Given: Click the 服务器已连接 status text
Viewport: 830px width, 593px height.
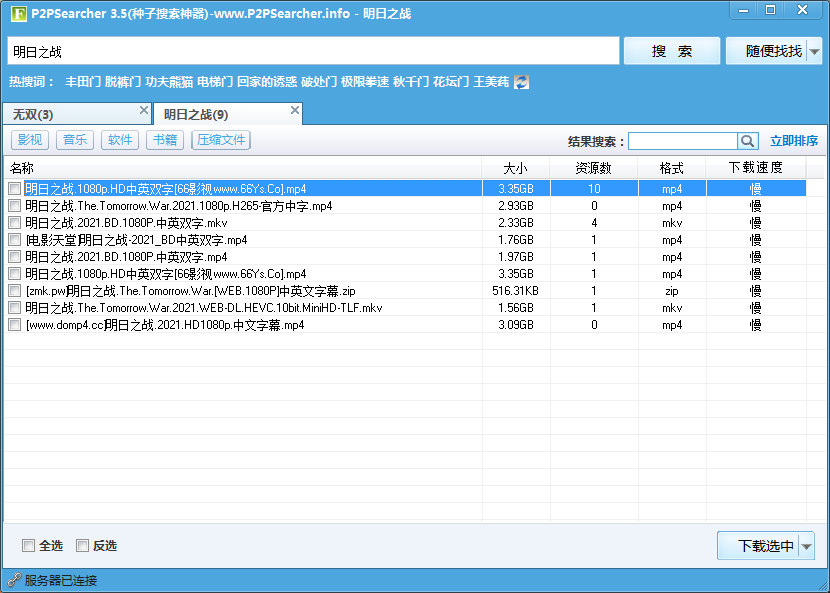Looking at the screenshot, I should (61, 580).
